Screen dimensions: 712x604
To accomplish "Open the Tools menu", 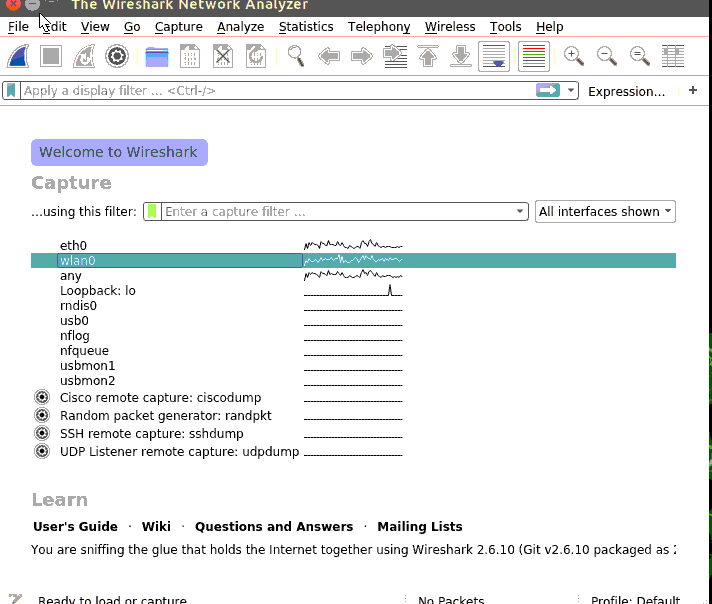I will coord(505,27).
